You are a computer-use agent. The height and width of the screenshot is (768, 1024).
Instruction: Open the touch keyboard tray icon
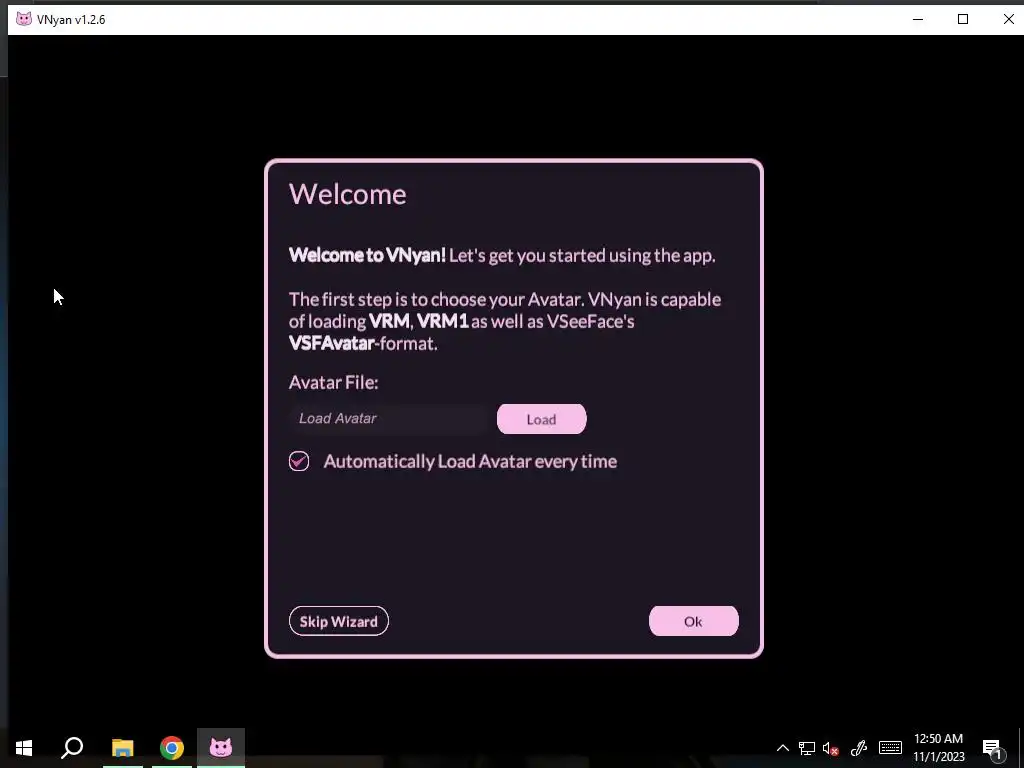[890, 748]
